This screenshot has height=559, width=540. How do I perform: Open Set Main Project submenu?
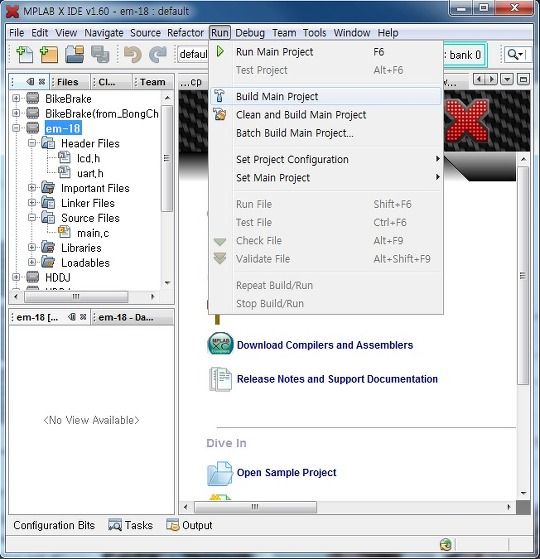click(x=326, y=178)
